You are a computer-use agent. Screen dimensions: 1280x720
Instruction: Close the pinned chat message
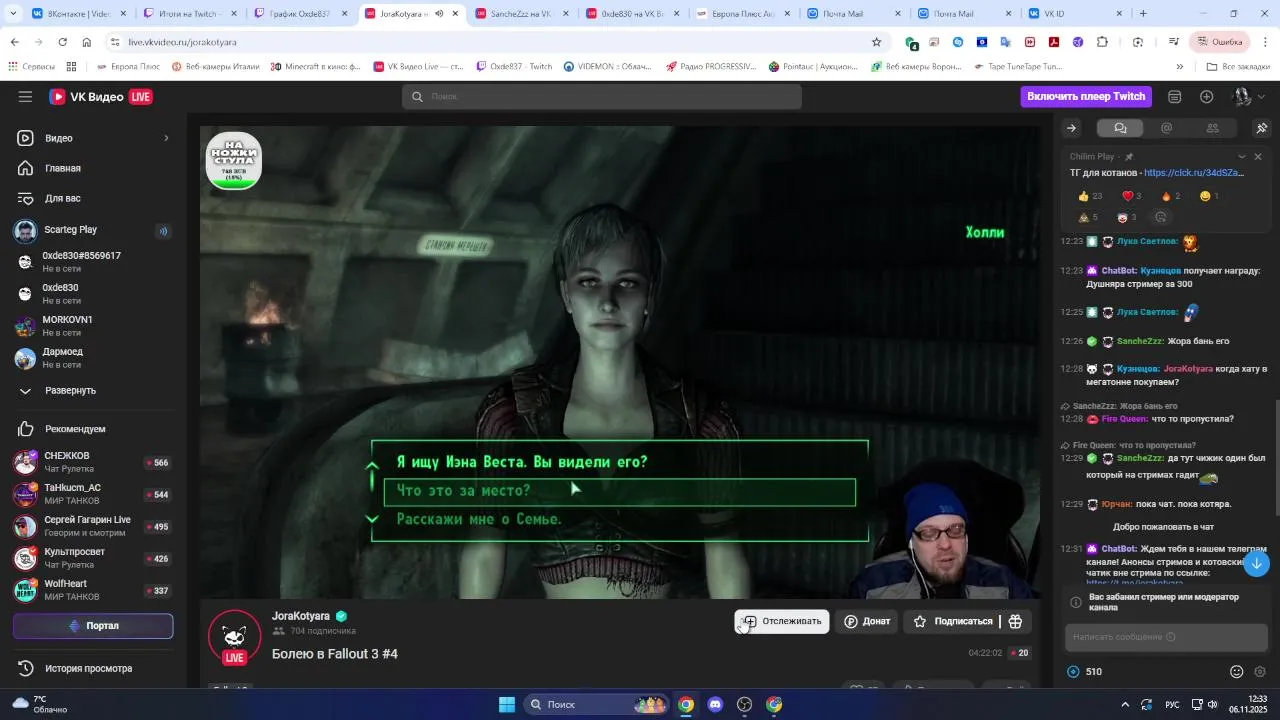click(1258, 157)
